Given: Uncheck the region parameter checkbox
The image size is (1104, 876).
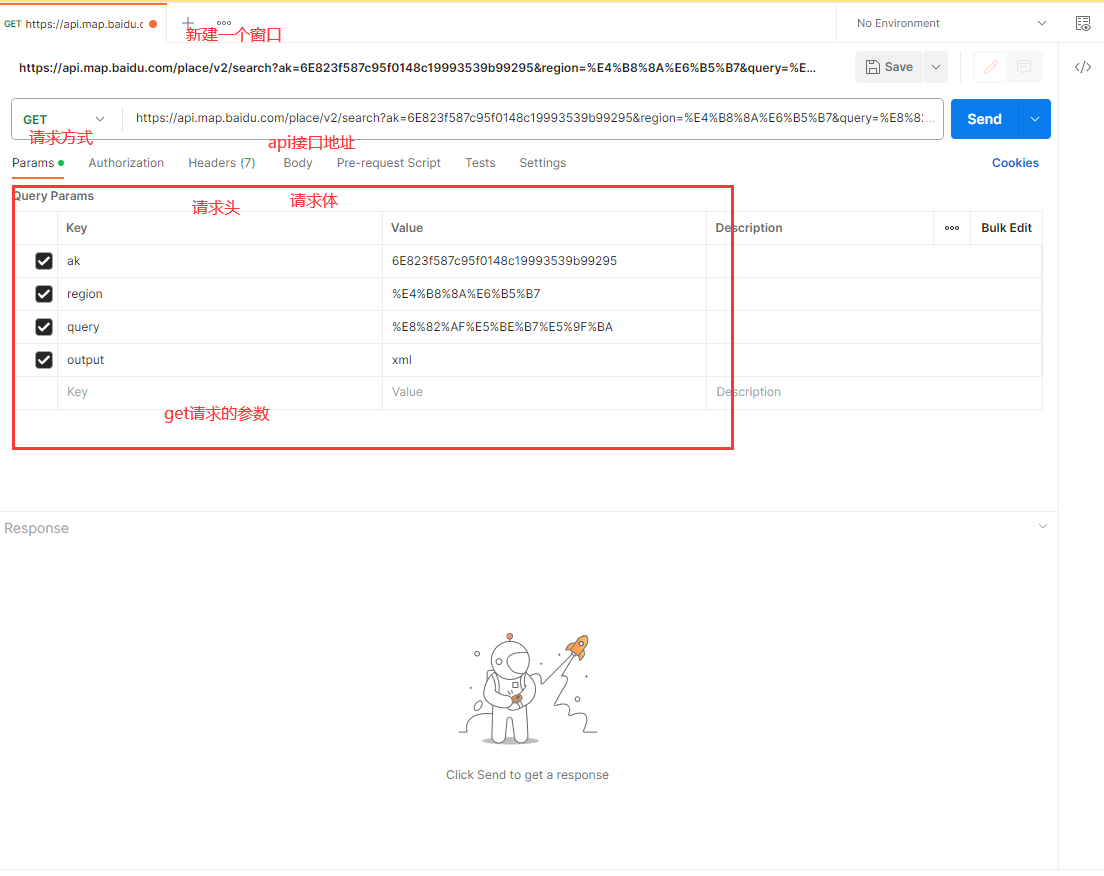Looking at the screenshot, I should pyautogui.click(x=44, y=294).
